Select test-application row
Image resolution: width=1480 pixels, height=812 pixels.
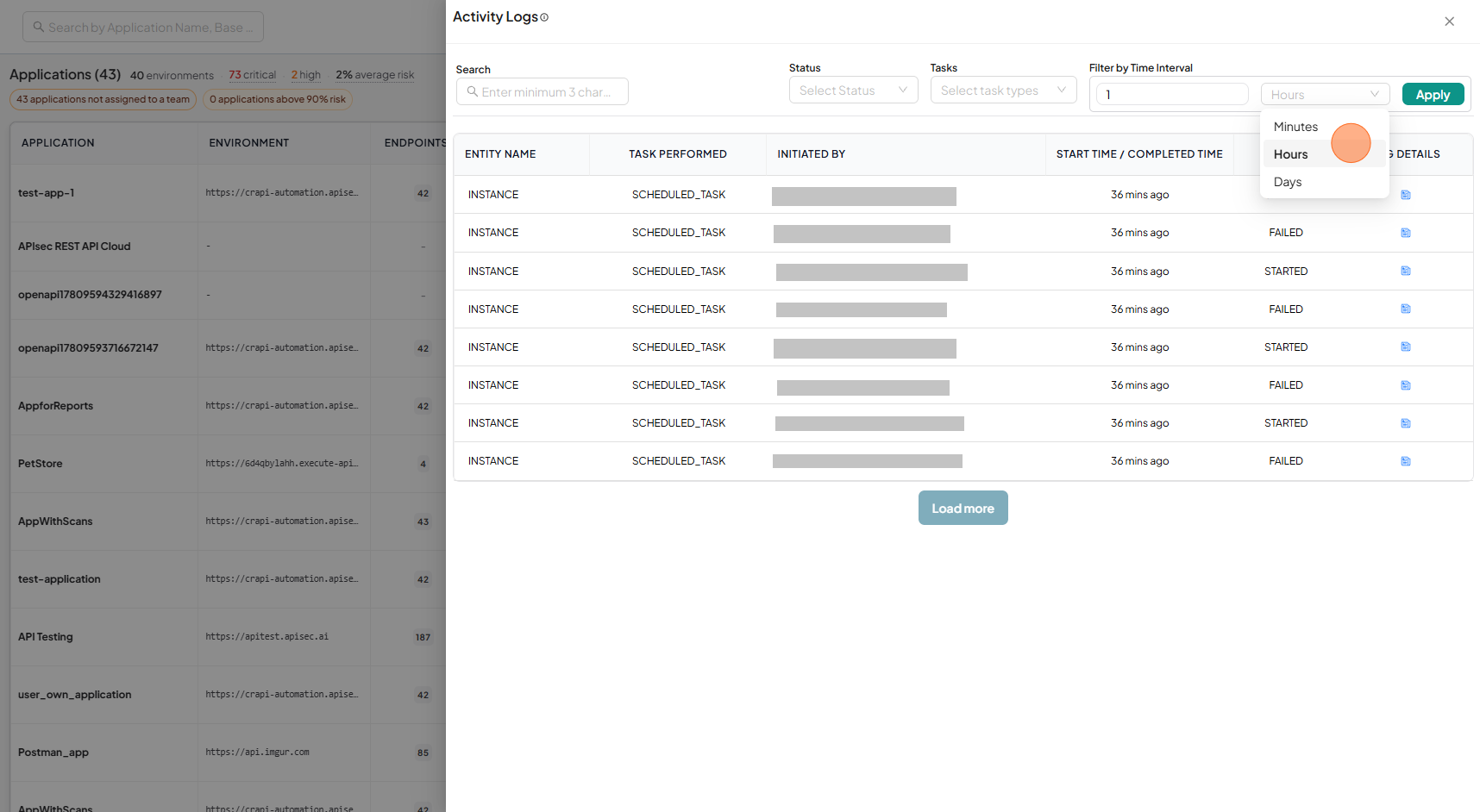click(x=228, y=579)
